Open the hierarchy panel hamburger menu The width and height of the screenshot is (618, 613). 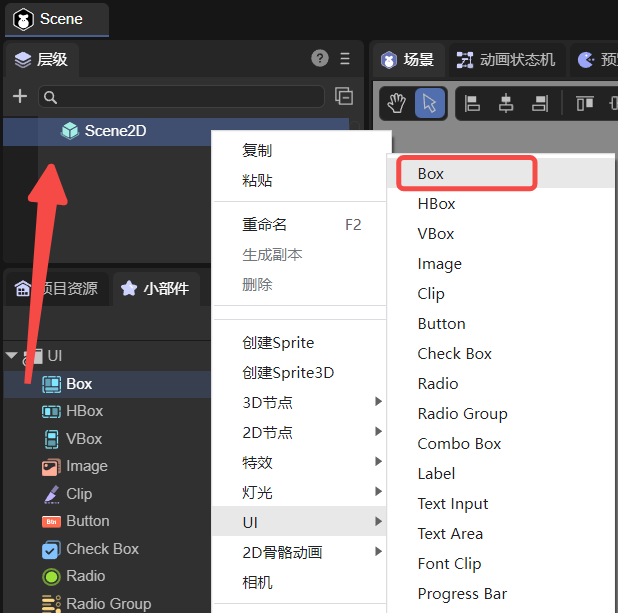345,59
